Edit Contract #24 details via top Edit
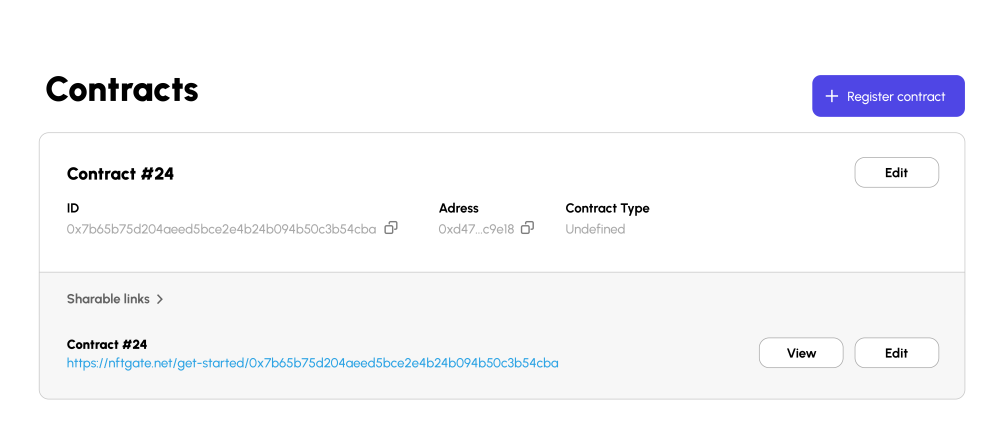The height and width of the screenshot is (442, 1000). [x=897, y=172]
